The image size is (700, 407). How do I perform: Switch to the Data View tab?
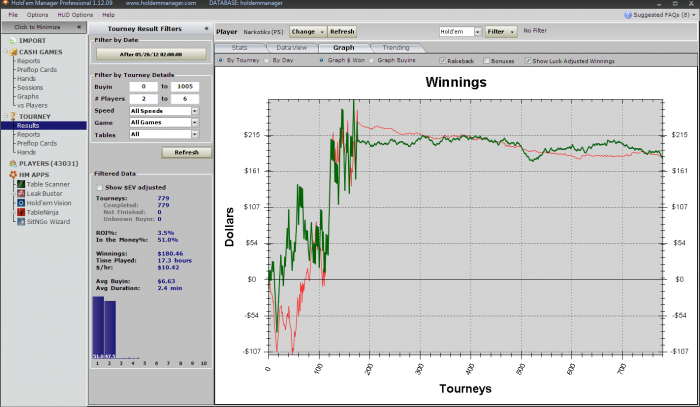(292, 47)
